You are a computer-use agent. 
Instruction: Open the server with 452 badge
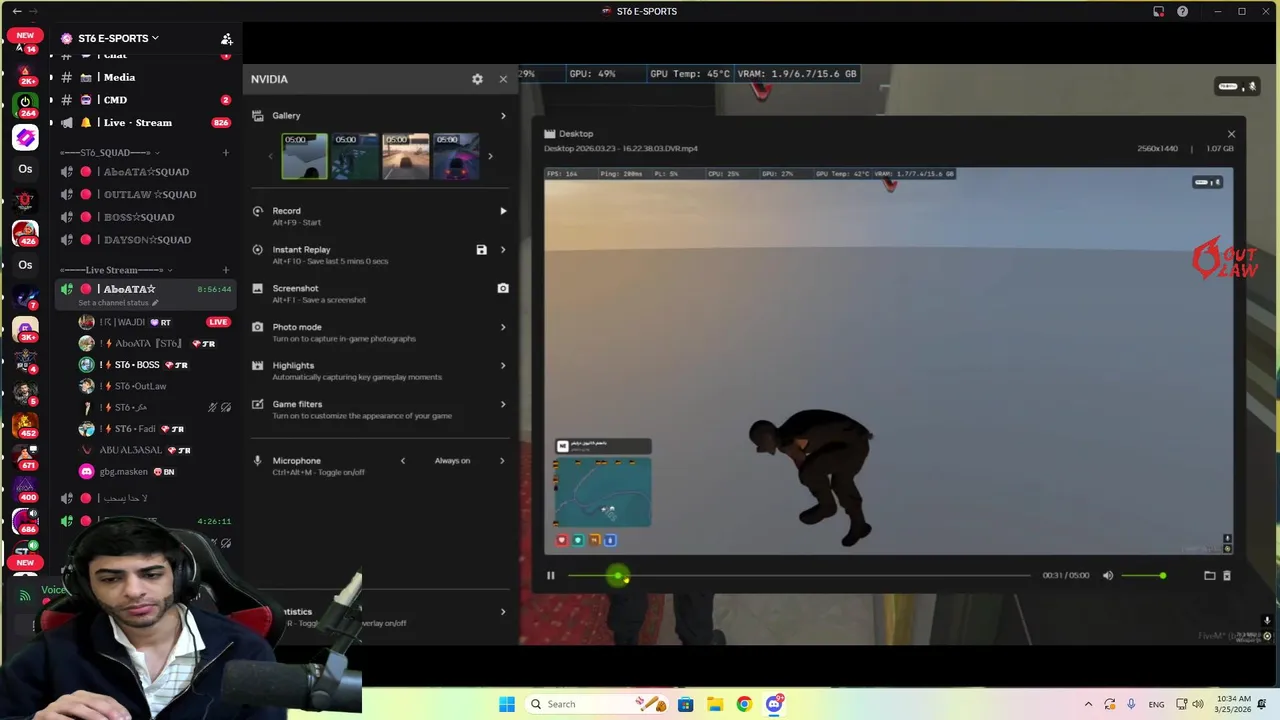(25, 426)
